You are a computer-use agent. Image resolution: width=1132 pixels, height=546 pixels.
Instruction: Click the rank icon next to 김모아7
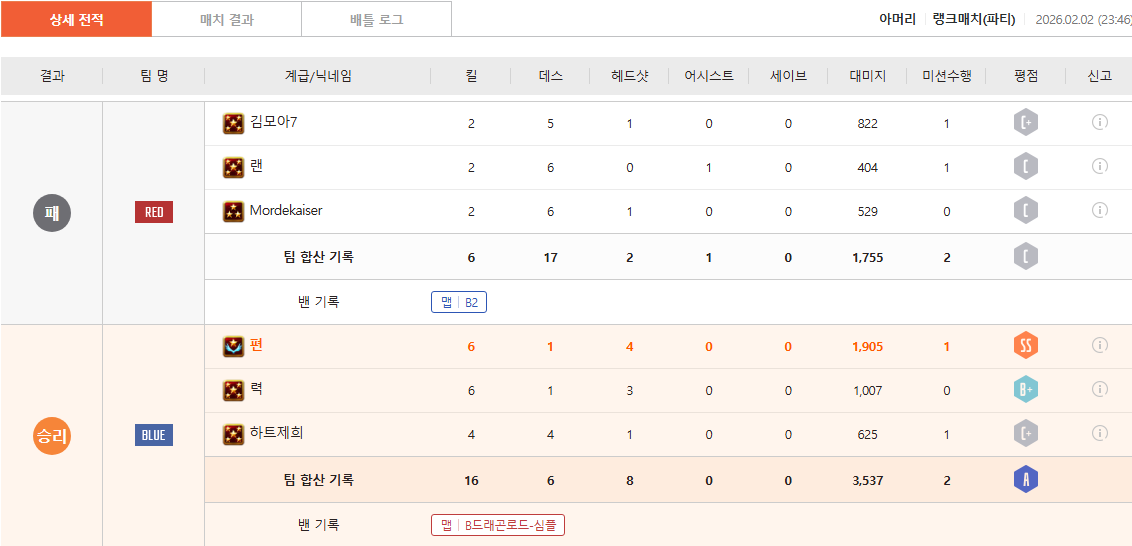click(x=233, y=123)
